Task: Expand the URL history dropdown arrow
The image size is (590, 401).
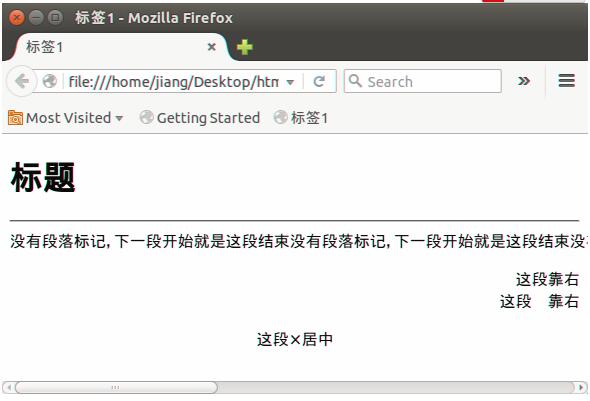Action: 290,82
